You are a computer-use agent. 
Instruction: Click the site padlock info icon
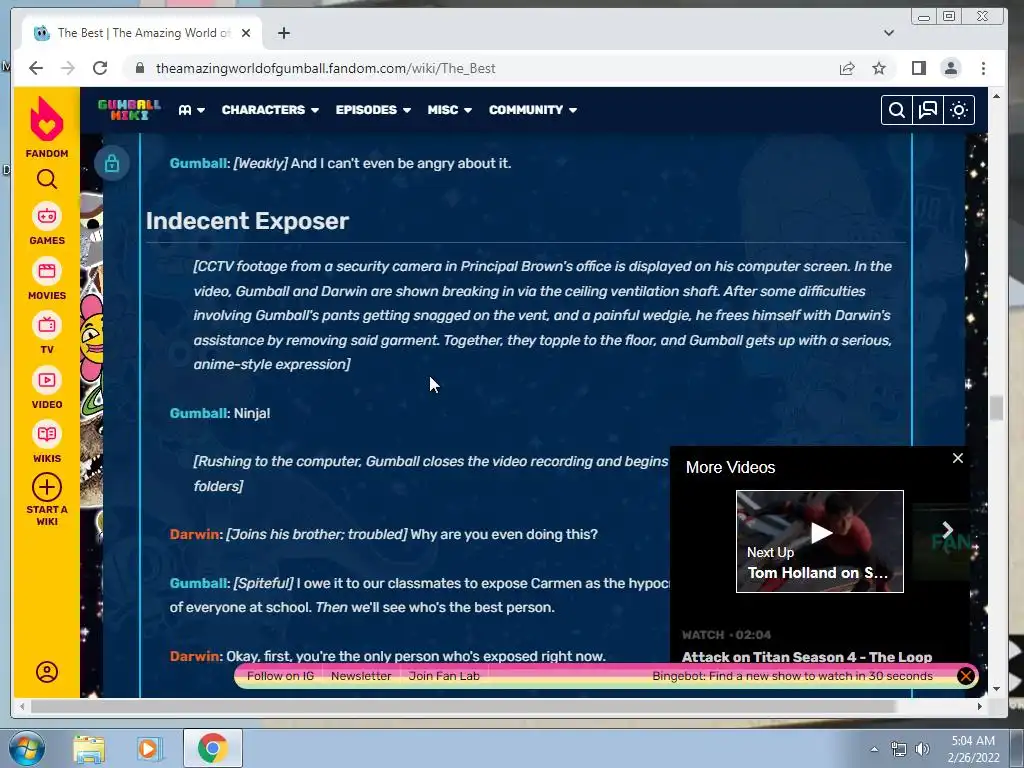click(139, 68)
